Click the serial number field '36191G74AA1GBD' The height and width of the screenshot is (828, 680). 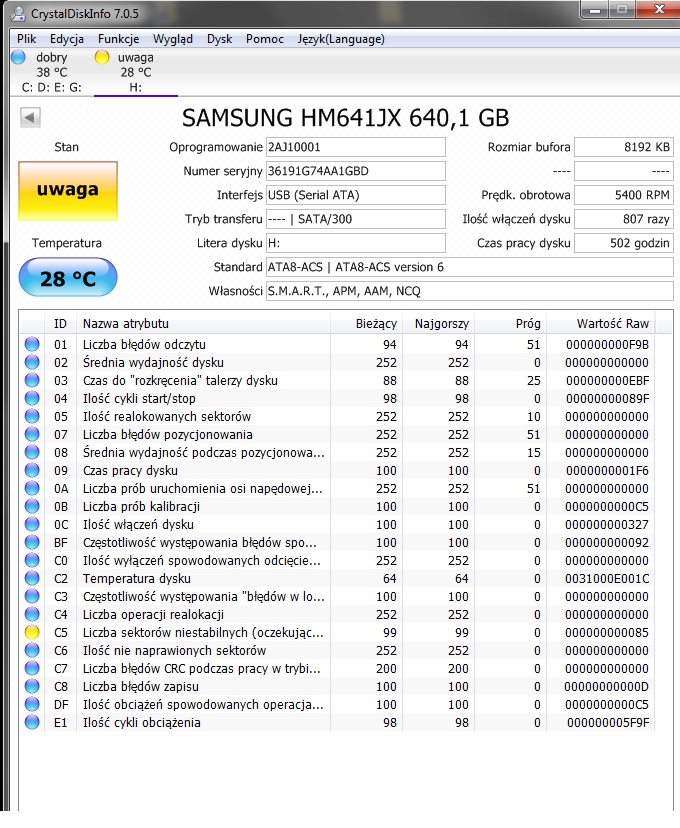[x=355, y=171]
